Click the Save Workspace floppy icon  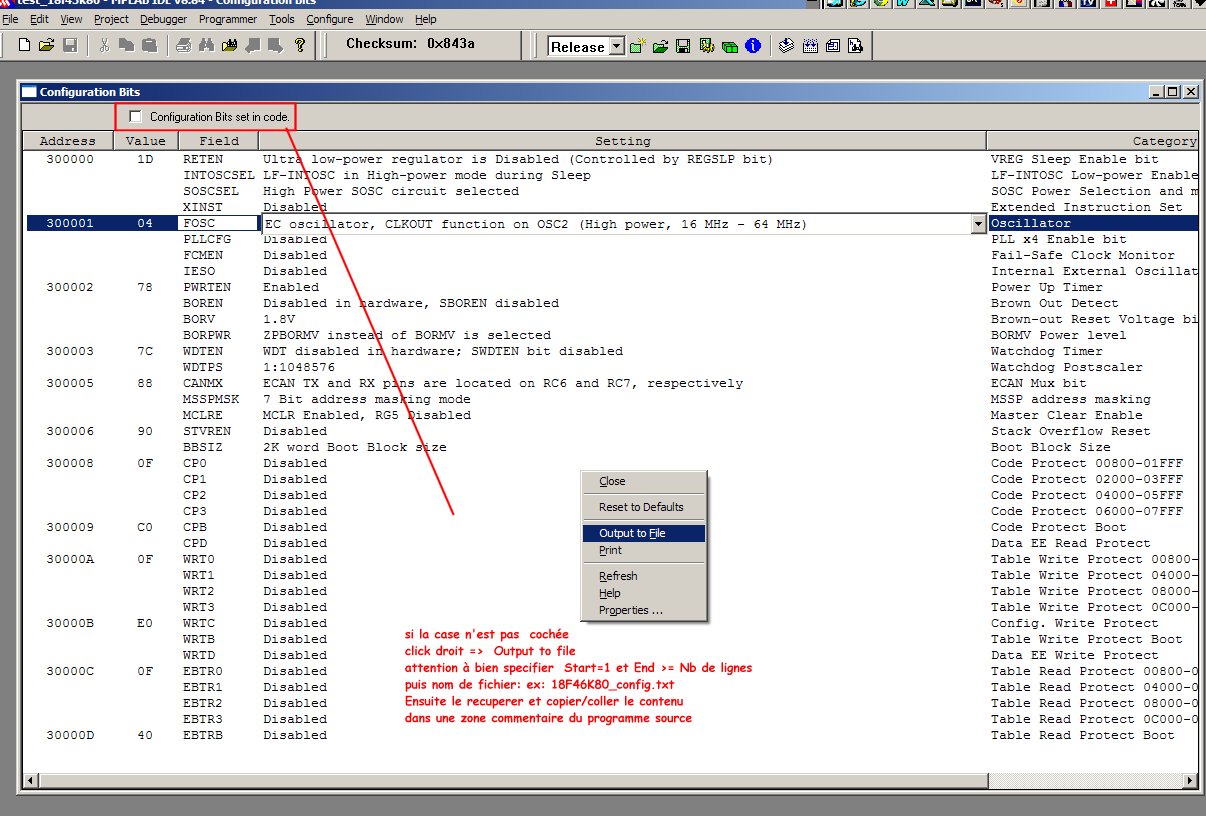(683, 46)
